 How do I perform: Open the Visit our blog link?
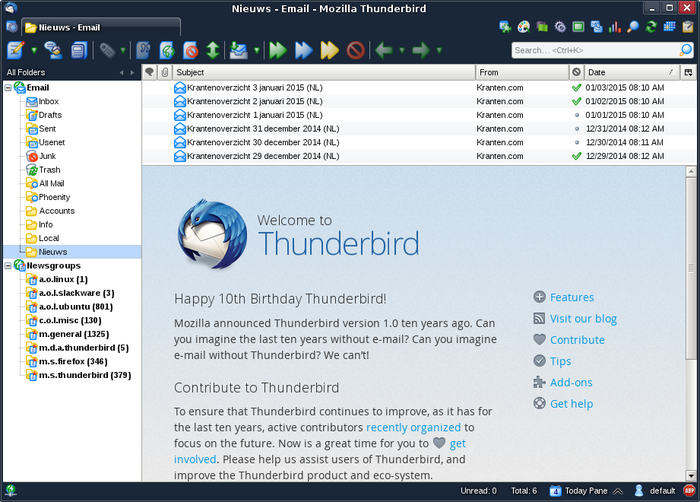click(583, 319)
